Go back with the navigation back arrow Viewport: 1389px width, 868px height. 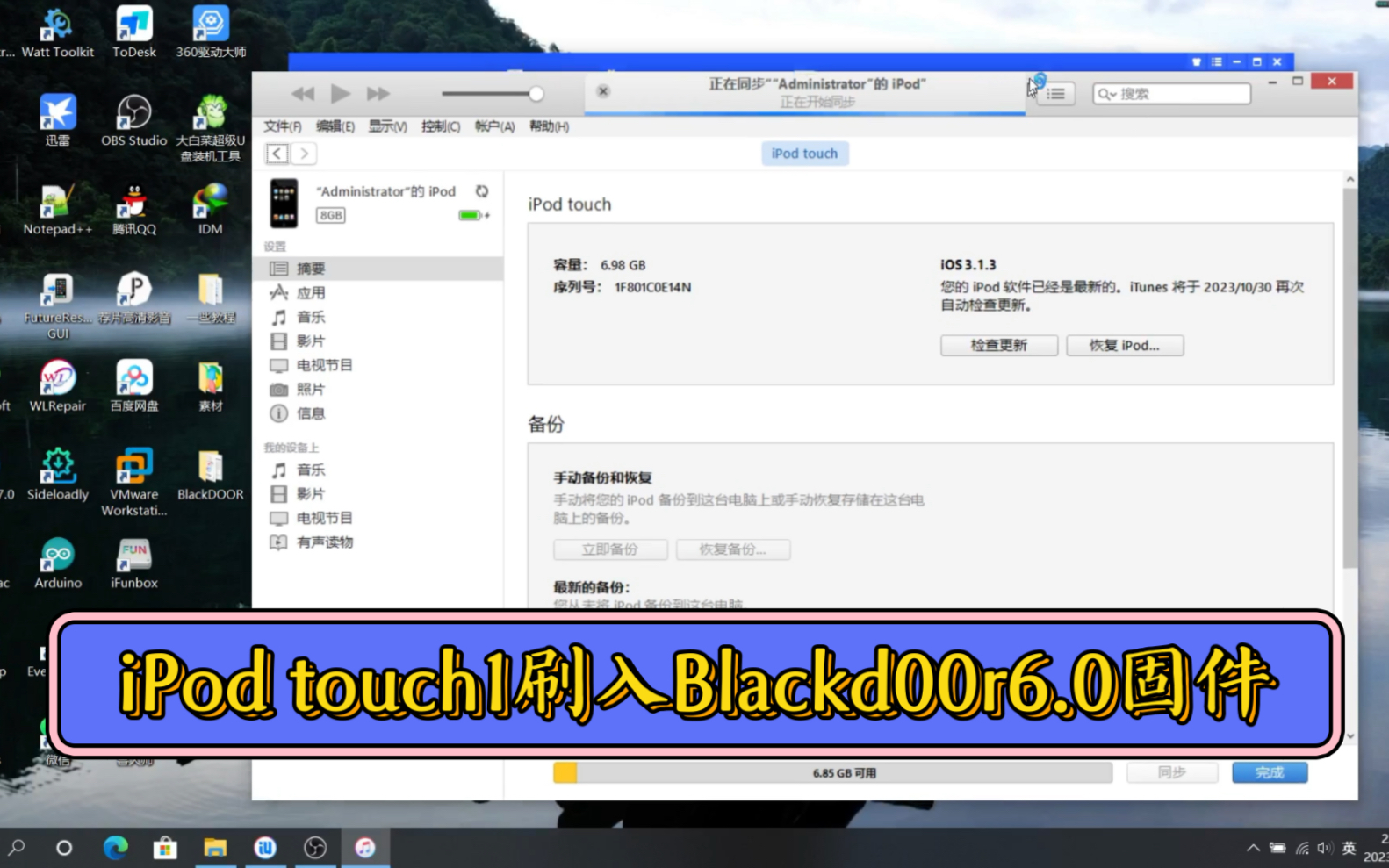[x=277, y=154]
